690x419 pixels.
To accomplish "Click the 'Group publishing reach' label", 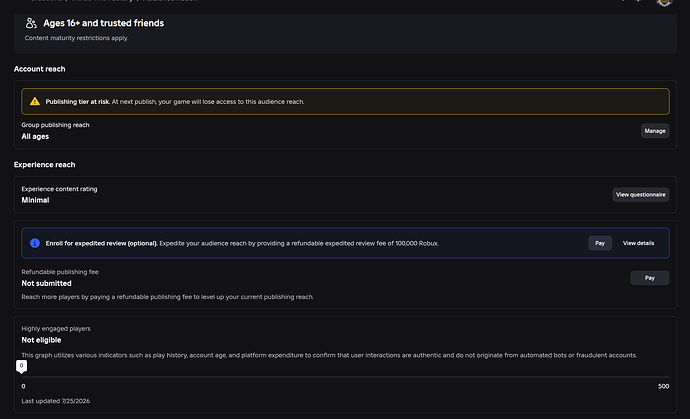I will pyautogui.click(x=55, y=125).
